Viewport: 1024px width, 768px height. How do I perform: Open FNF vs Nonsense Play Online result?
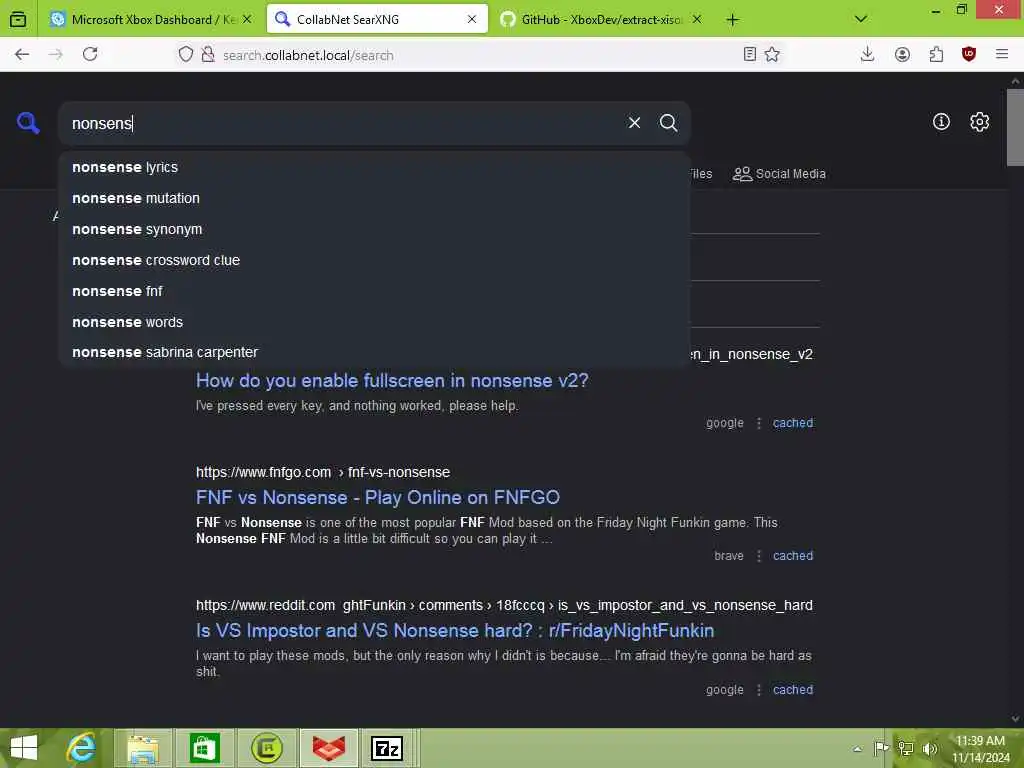pyautogui.click(x=377, y=498)
